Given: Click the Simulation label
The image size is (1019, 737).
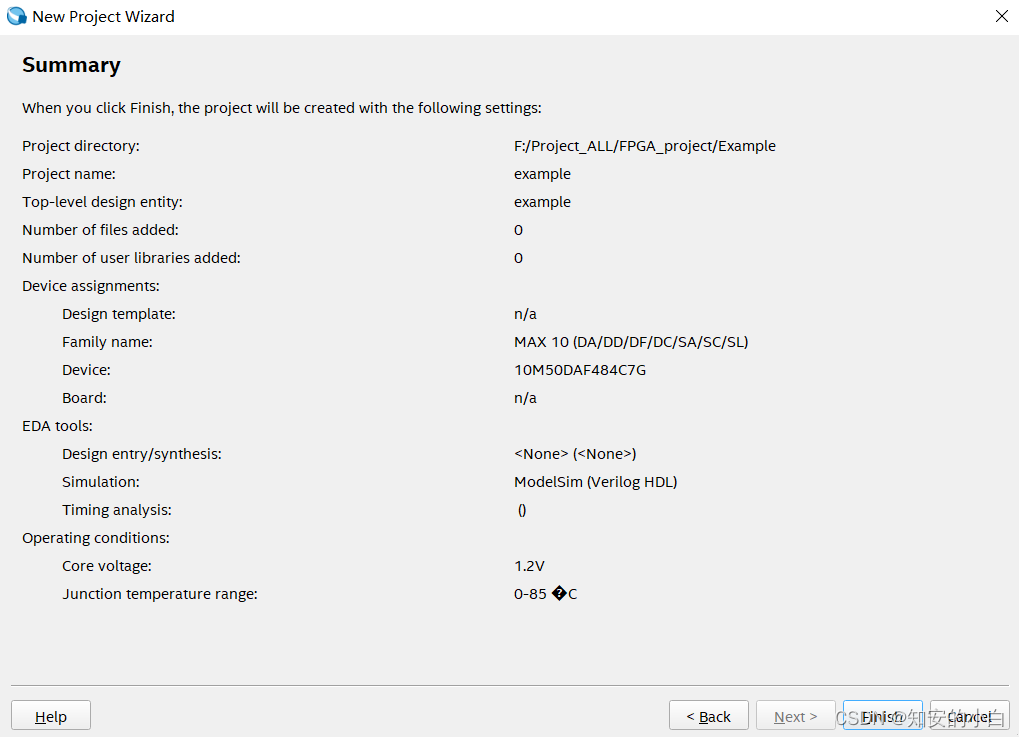Looking at the screenshot, I should pyautogui.click(x=101, y=482).
